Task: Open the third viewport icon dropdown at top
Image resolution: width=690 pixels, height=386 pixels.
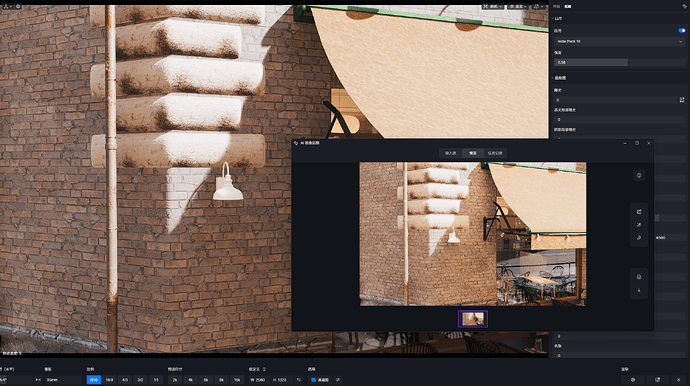Action: pos(538,7)
